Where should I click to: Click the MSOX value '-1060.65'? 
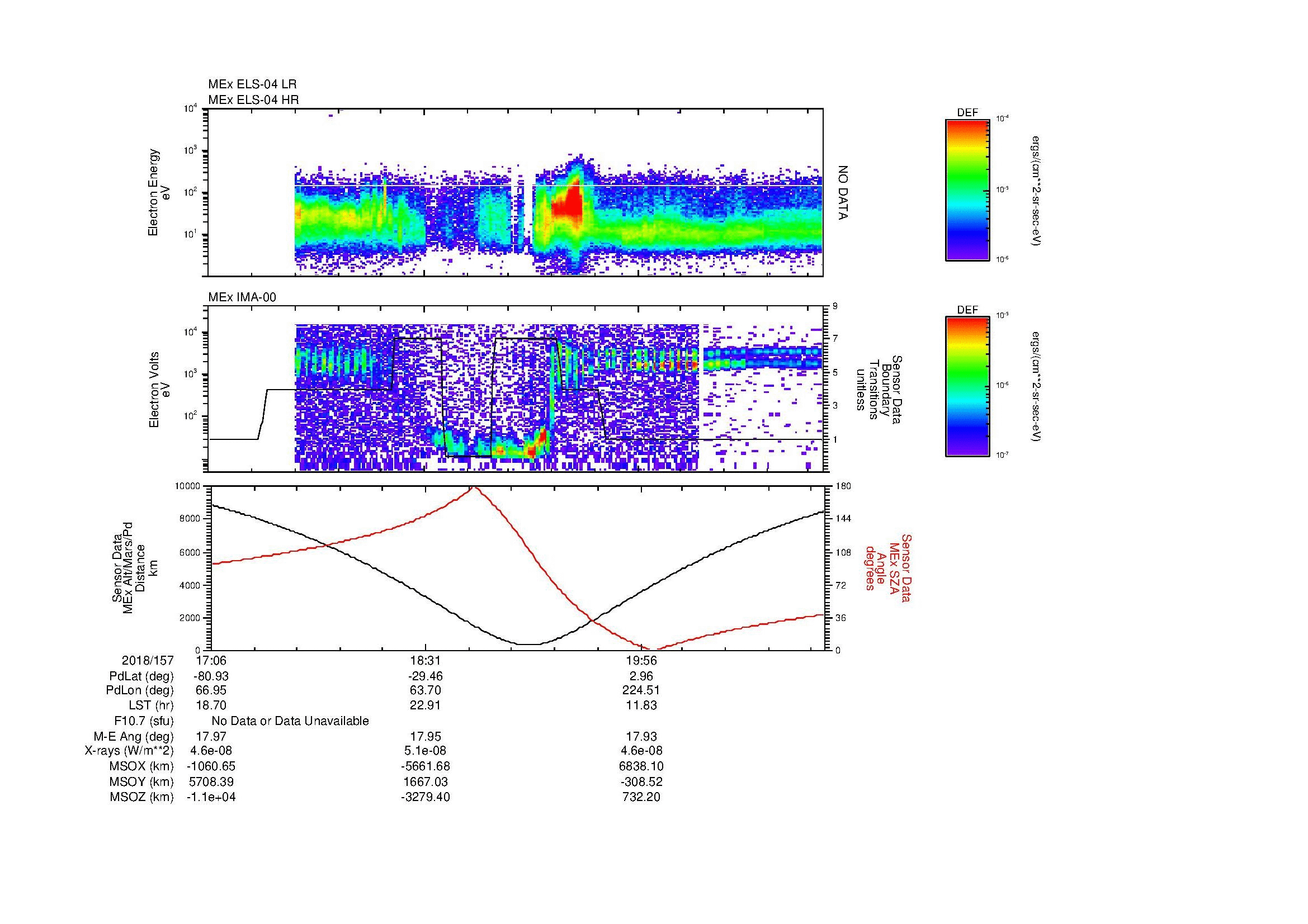point(211,766)
